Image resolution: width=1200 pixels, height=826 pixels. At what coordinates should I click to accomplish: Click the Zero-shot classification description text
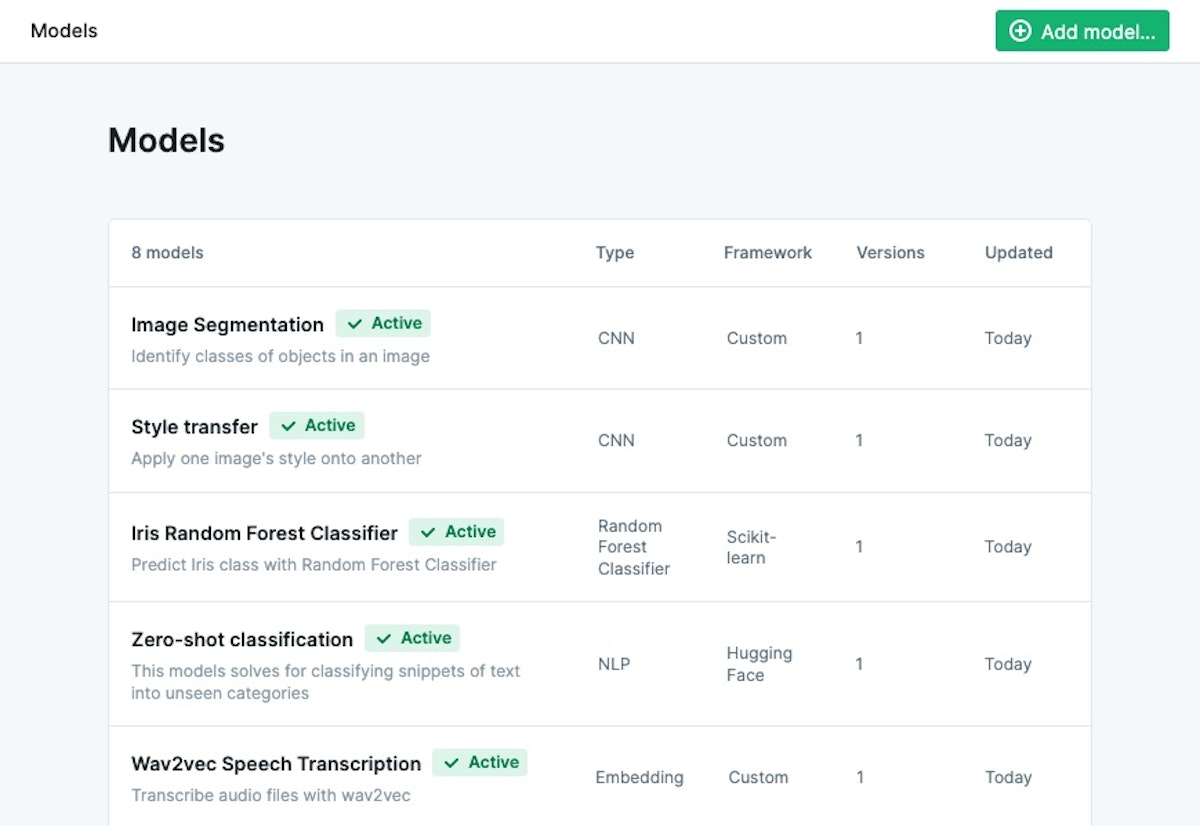pos(326,682)
